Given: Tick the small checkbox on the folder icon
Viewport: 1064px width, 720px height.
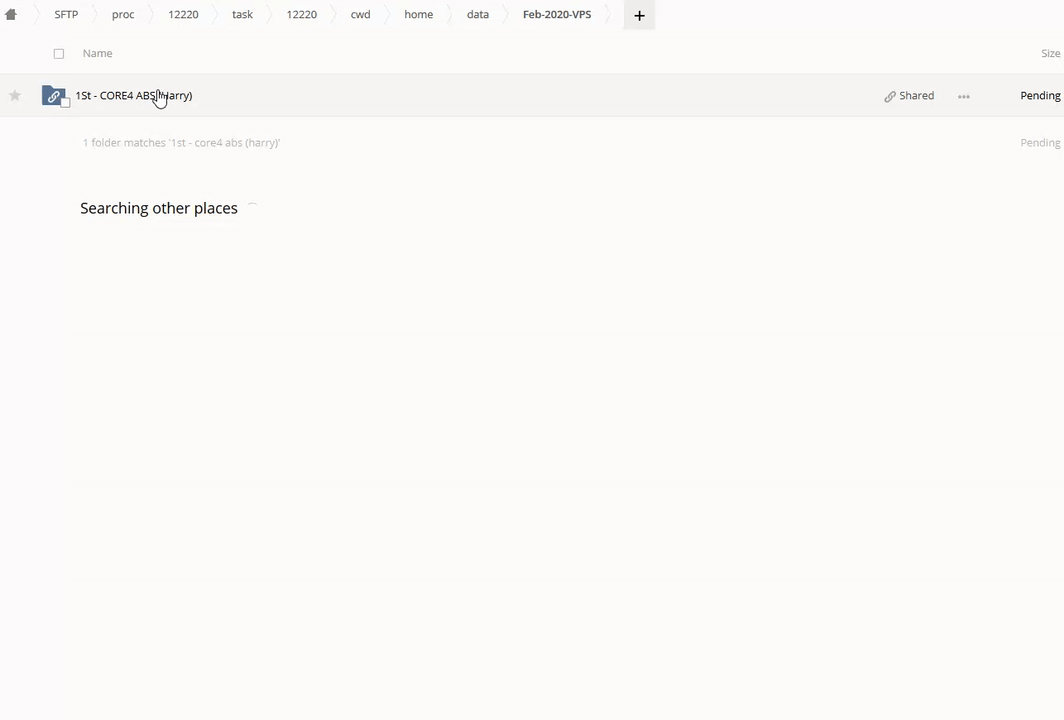Looking at the screenshot, I should tap(66, 103).
